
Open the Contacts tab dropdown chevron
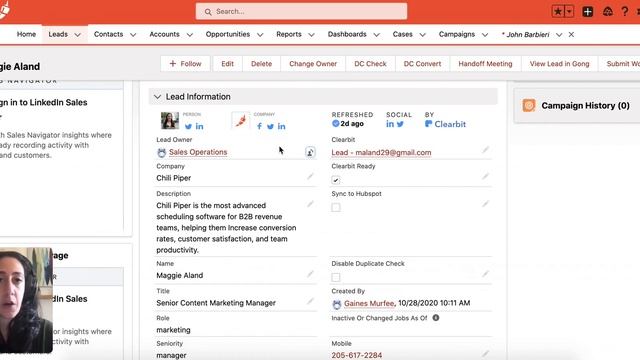coord(133,35)
